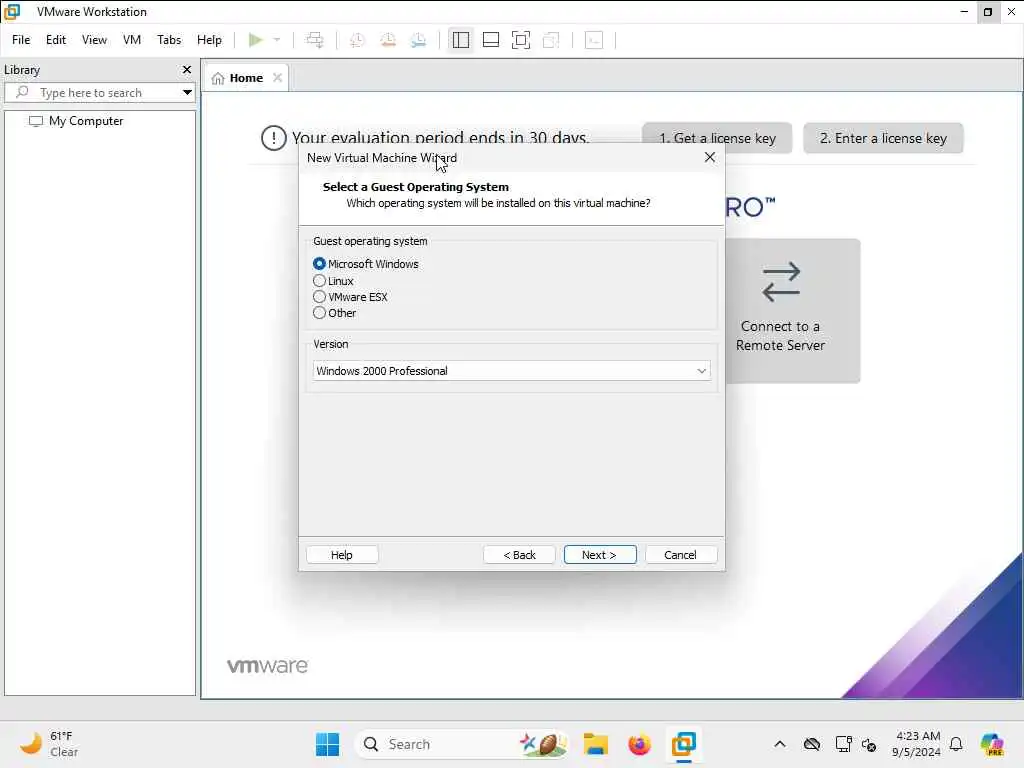Open the power options arrow beside play
This screenshot has height=768, width=1024.
[277, 40]
